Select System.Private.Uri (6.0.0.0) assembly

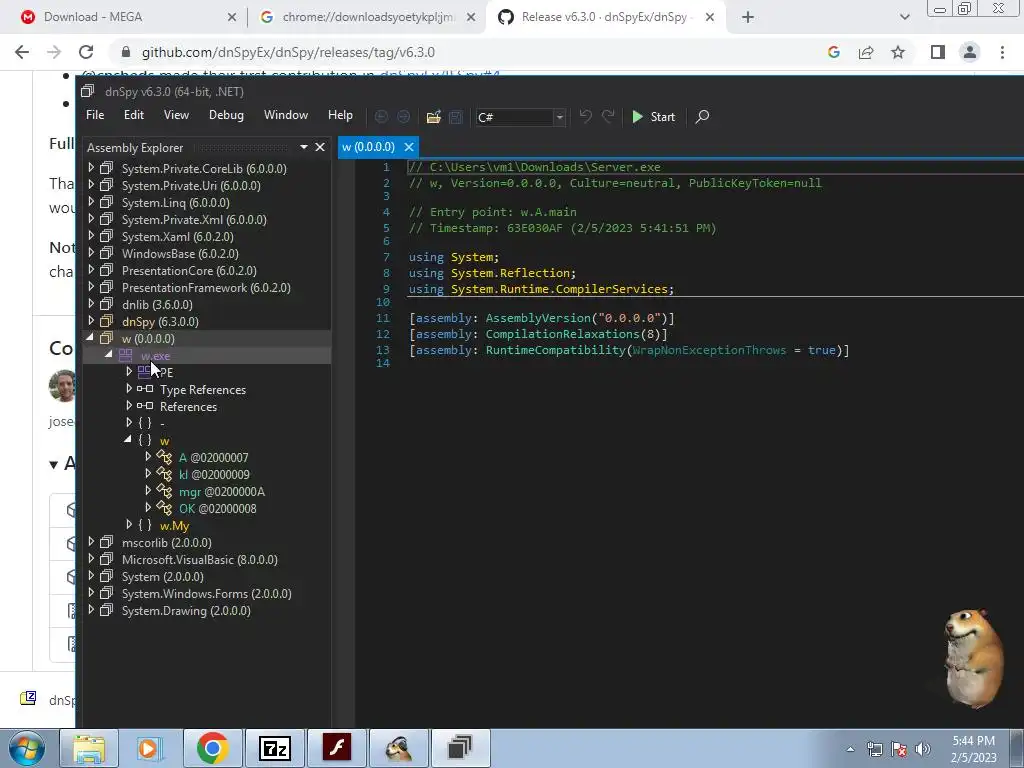(x=191, y=185)
